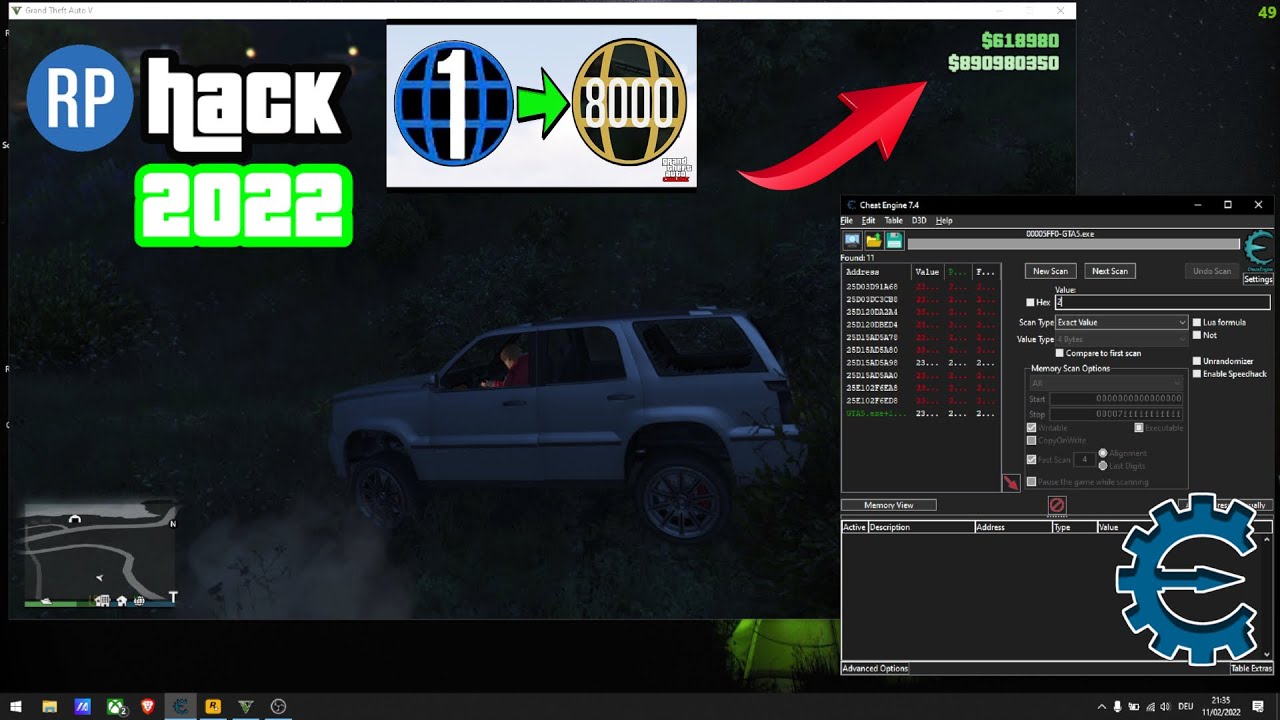Click the microphone icon in the system tray
Screen dimensions: 1280x720
tap(1118, 707)
